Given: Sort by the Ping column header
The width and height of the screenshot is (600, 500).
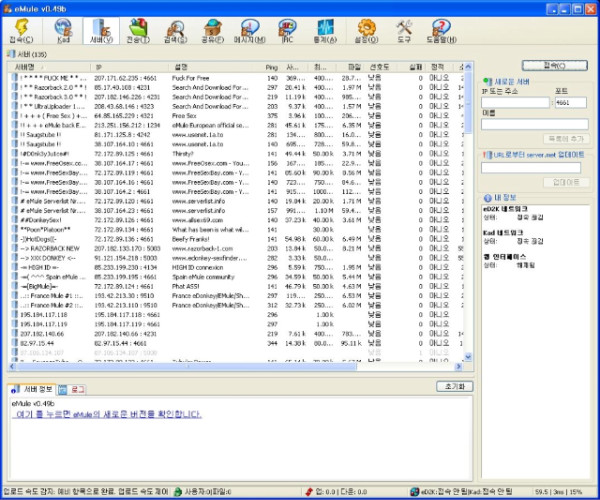Looking at the screenshot, I should coord(272,67).
